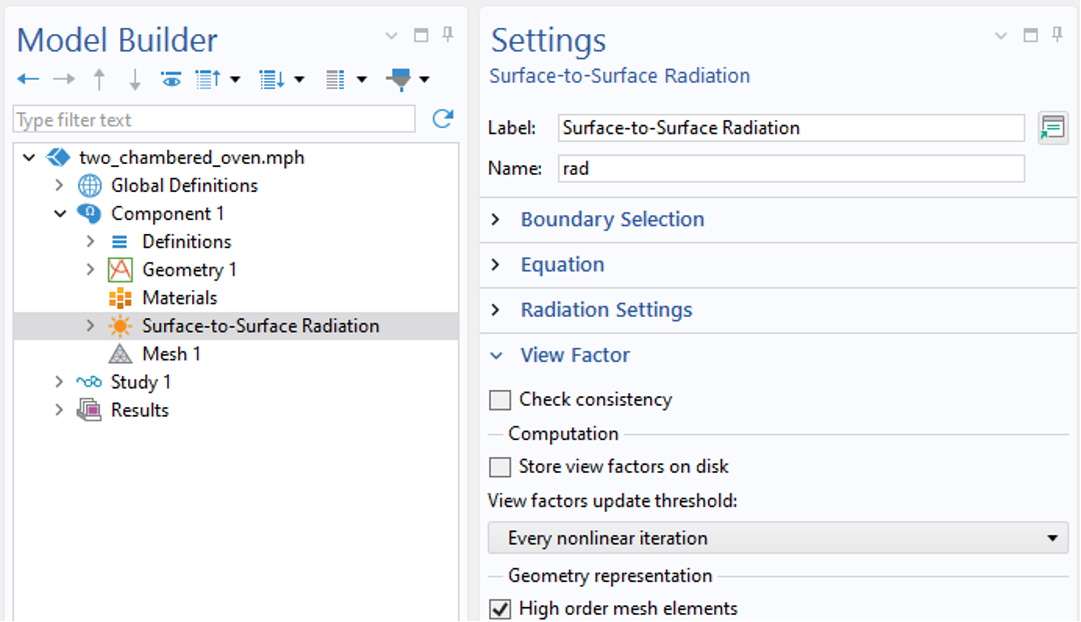Expand the Boundary Selection section
The image size is (1081, 622).
tap(612, 219)
